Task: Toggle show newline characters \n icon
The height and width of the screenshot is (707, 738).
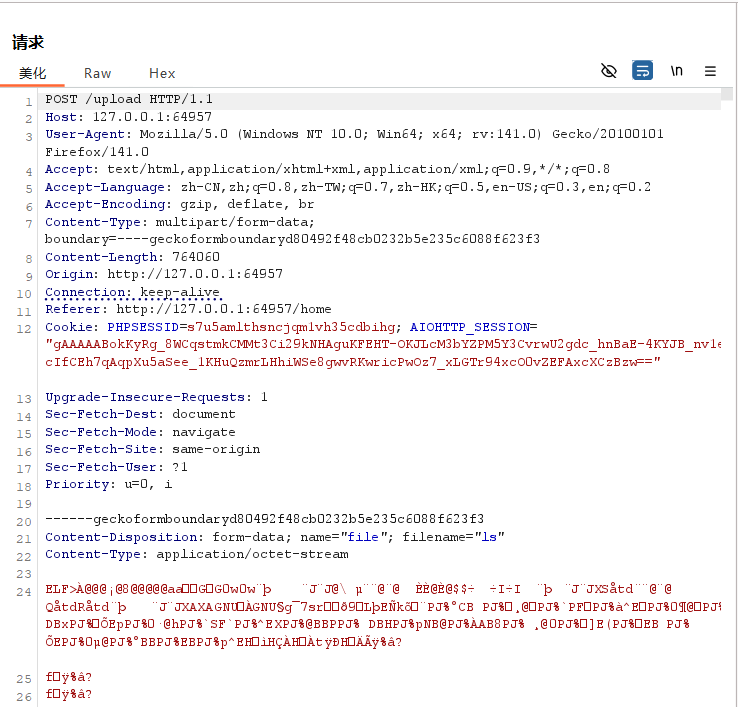Action: (x=676, y=71)
